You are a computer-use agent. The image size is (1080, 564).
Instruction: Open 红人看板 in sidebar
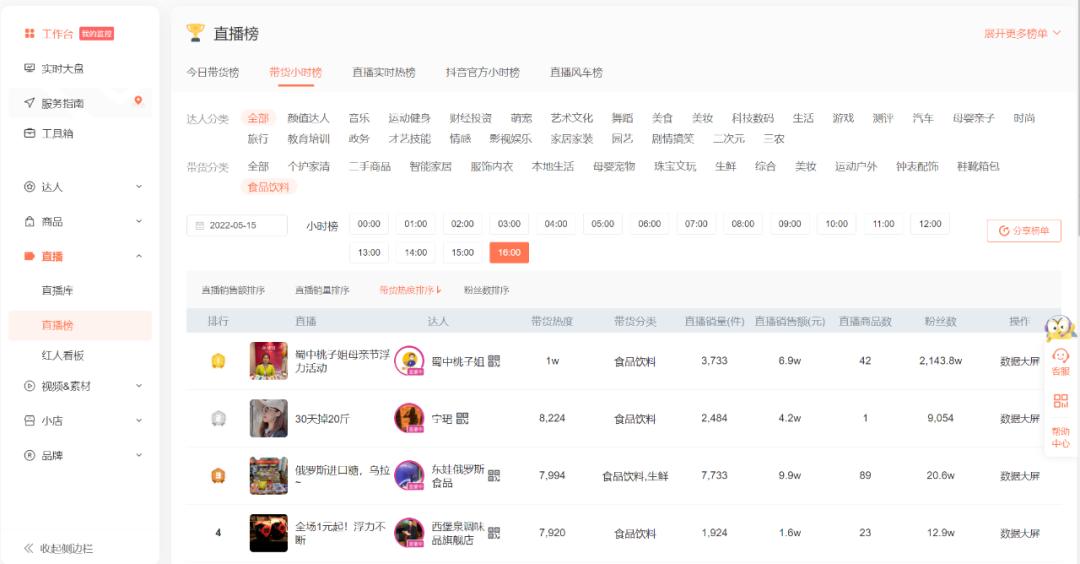pos(63,355)
